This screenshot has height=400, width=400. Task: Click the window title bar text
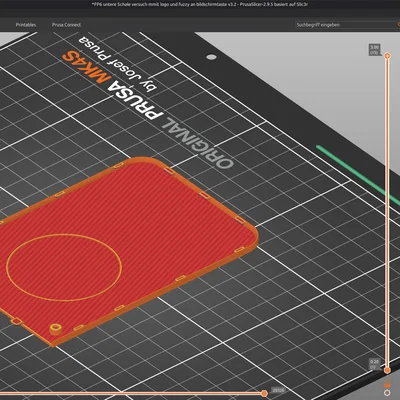pos(199,5)
